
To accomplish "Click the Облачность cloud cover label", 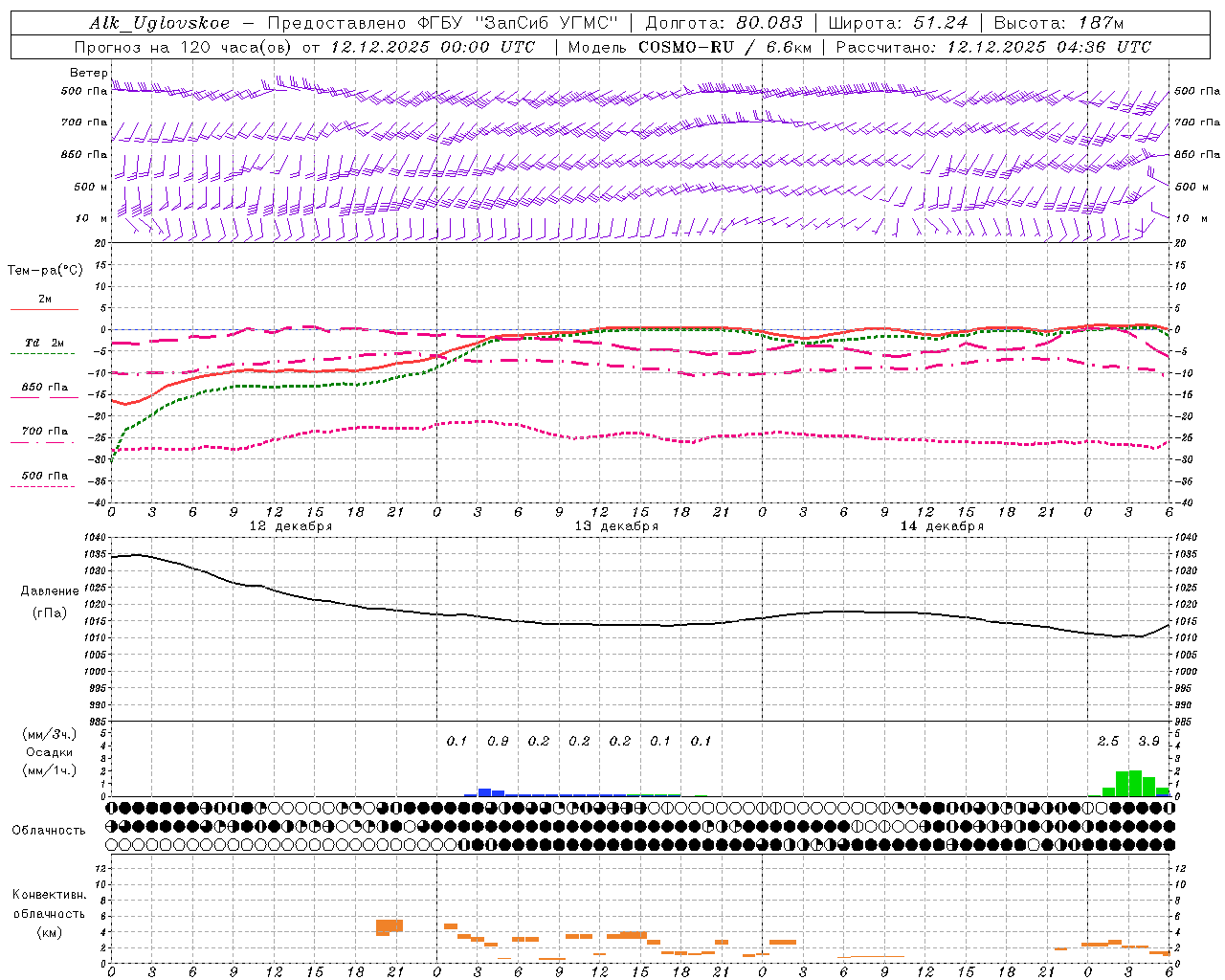I will pyautogui.click(x=49, y=831).
